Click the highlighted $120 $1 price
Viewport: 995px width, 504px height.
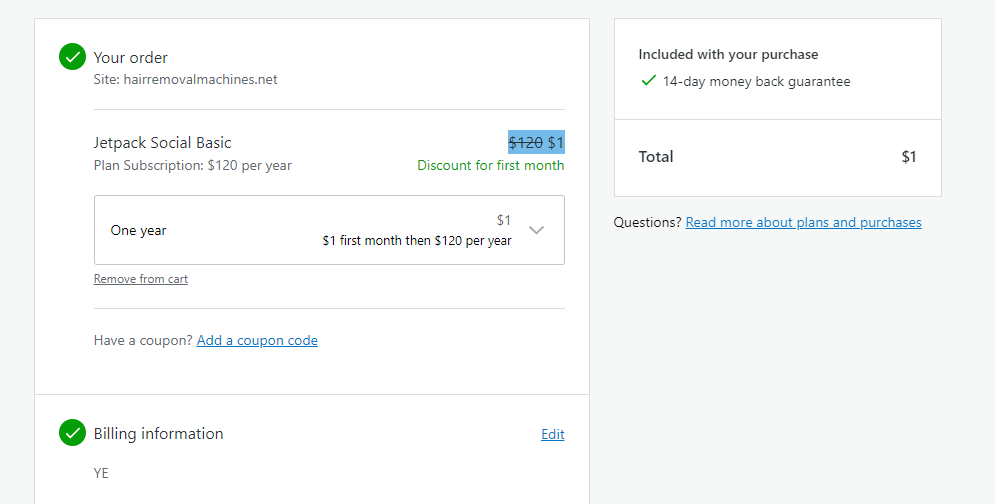pos(536,143)
